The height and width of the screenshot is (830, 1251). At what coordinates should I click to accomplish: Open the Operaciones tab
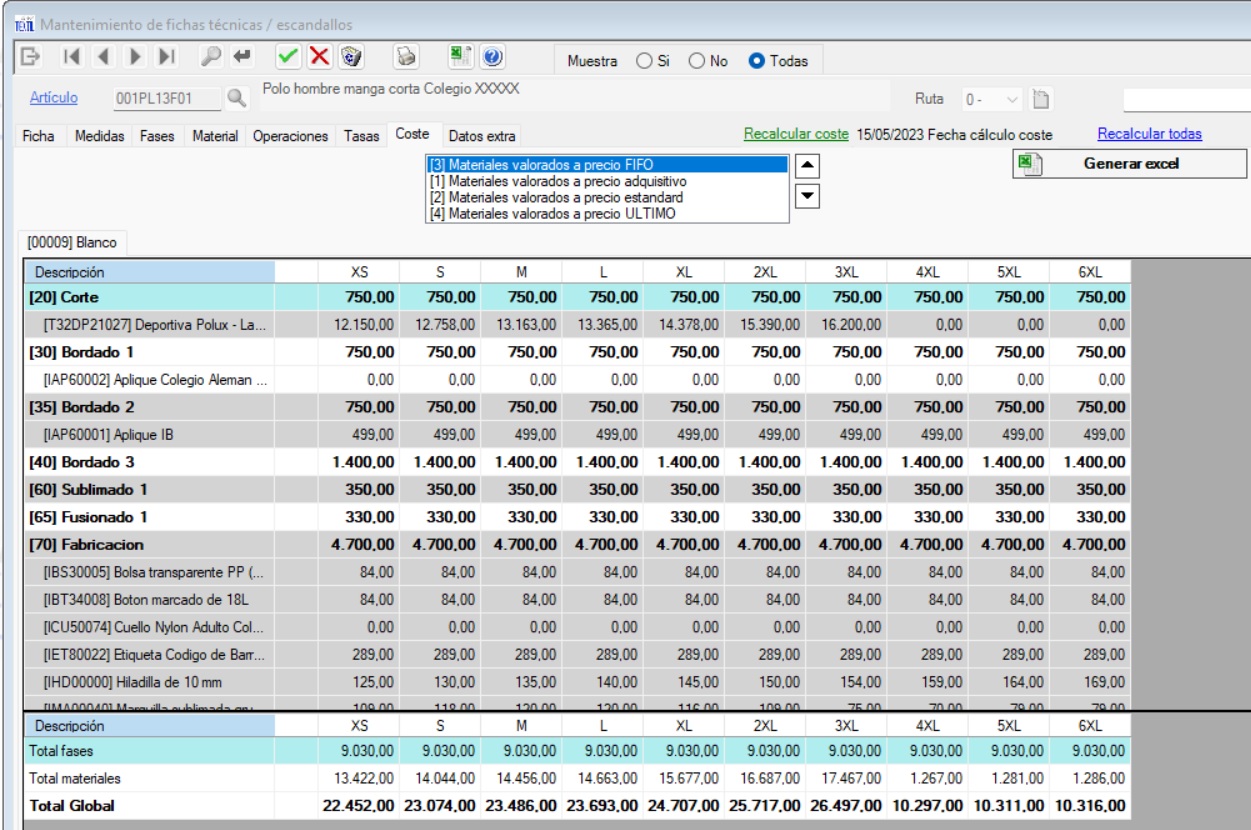290,135
